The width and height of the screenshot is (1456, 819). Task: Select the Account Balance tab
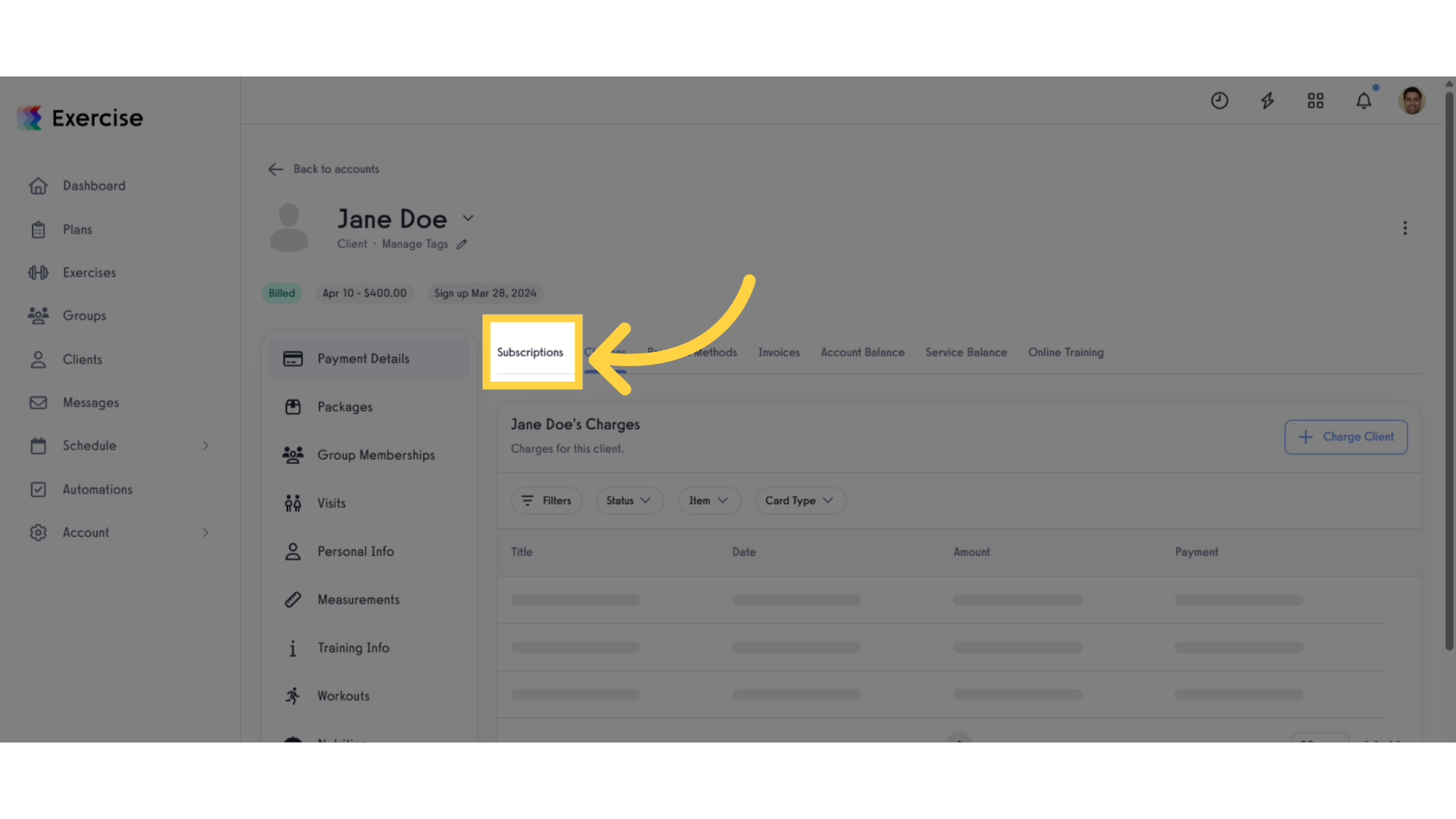862,353
